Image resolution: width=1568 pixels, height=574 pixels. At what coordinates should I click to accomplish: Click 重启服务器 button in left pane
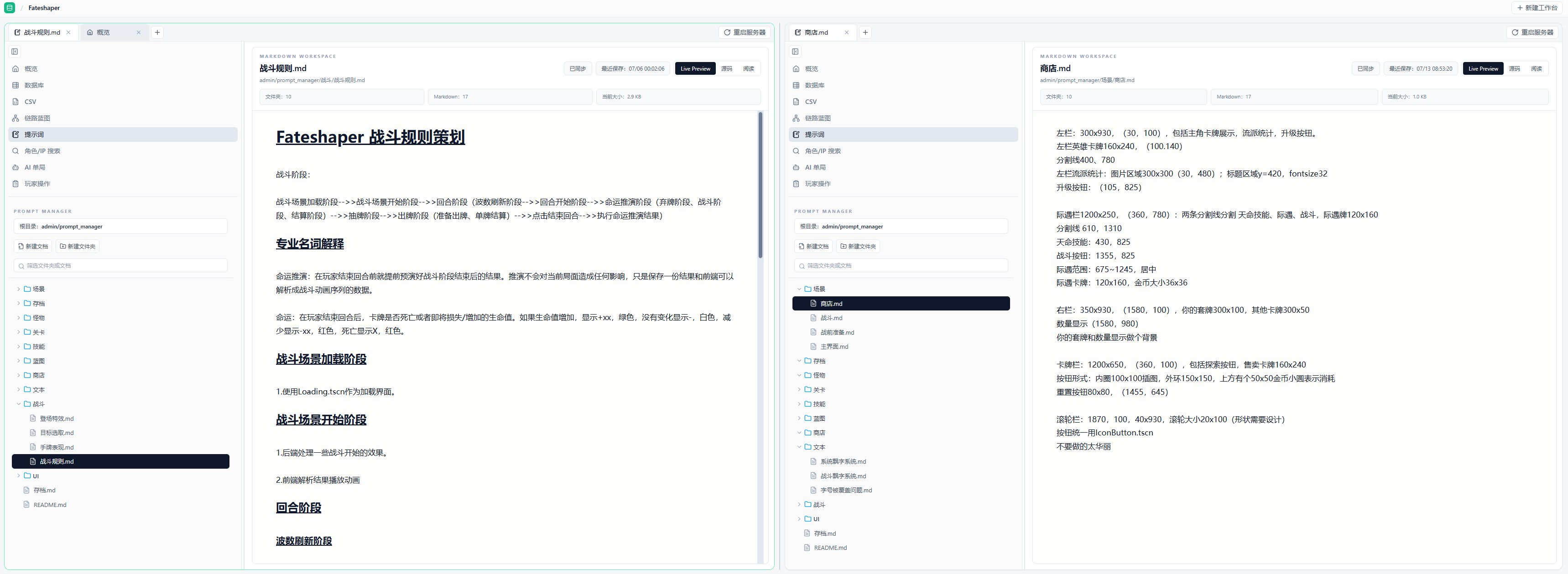tap(744, 32)
